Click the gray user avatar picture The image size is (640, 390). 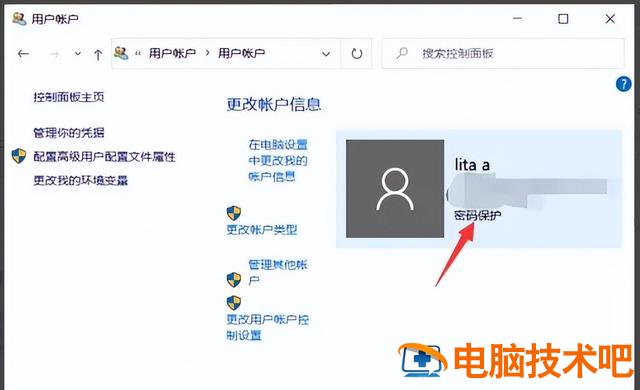point(395,188)
